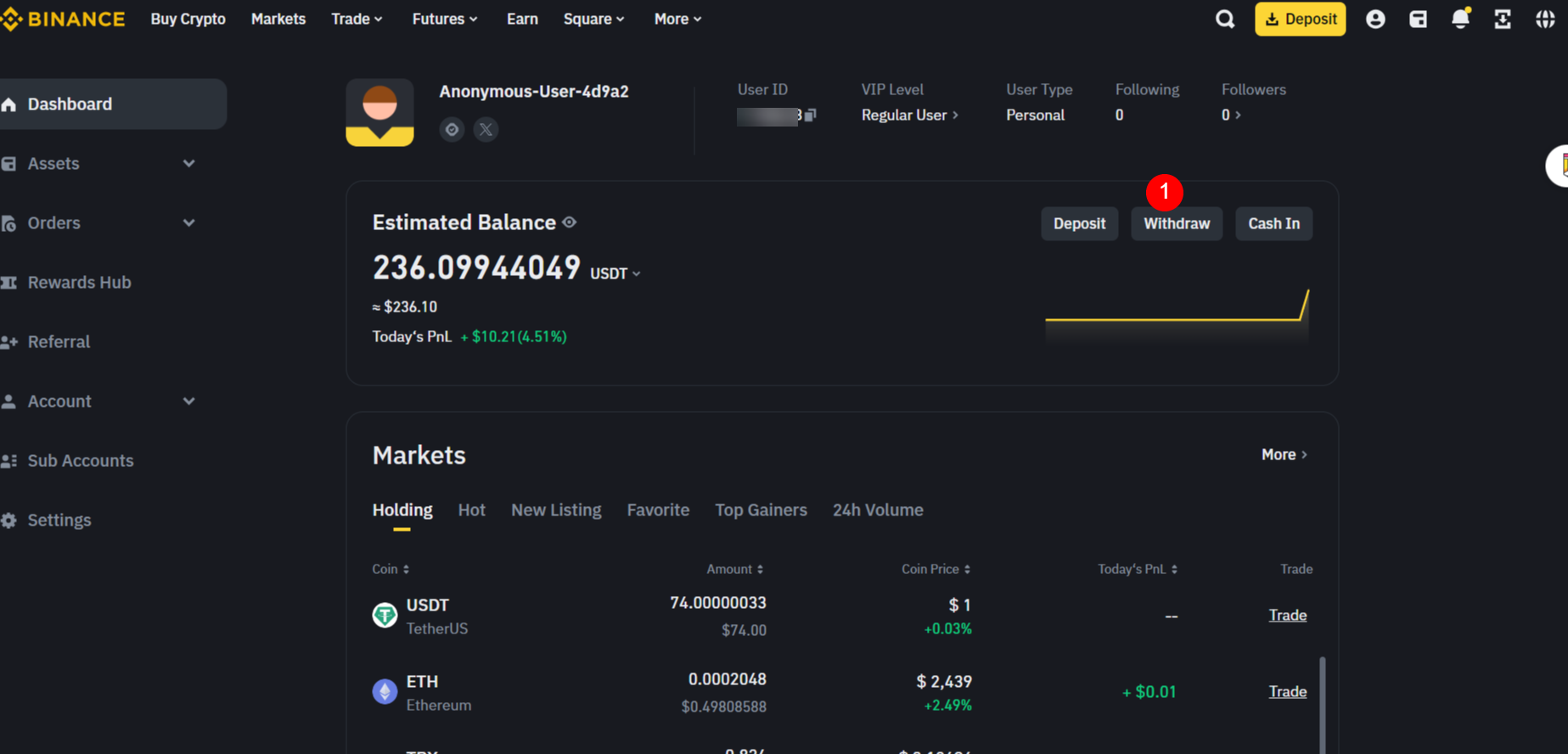Switch to the New Listing tab

(556, 510)
